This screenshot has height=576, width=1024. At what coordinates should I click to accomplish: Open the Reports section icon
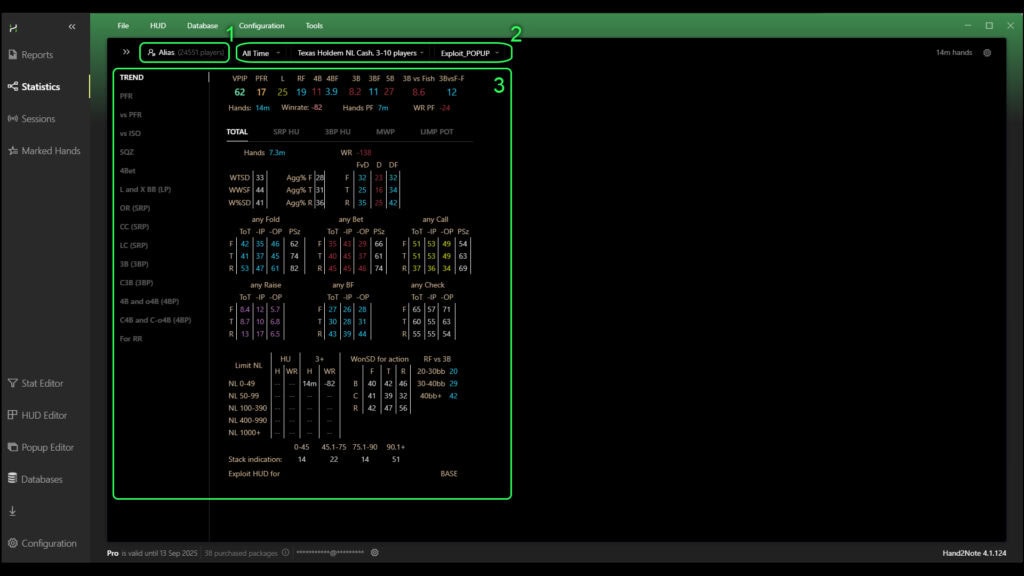(x=12, y=55)
